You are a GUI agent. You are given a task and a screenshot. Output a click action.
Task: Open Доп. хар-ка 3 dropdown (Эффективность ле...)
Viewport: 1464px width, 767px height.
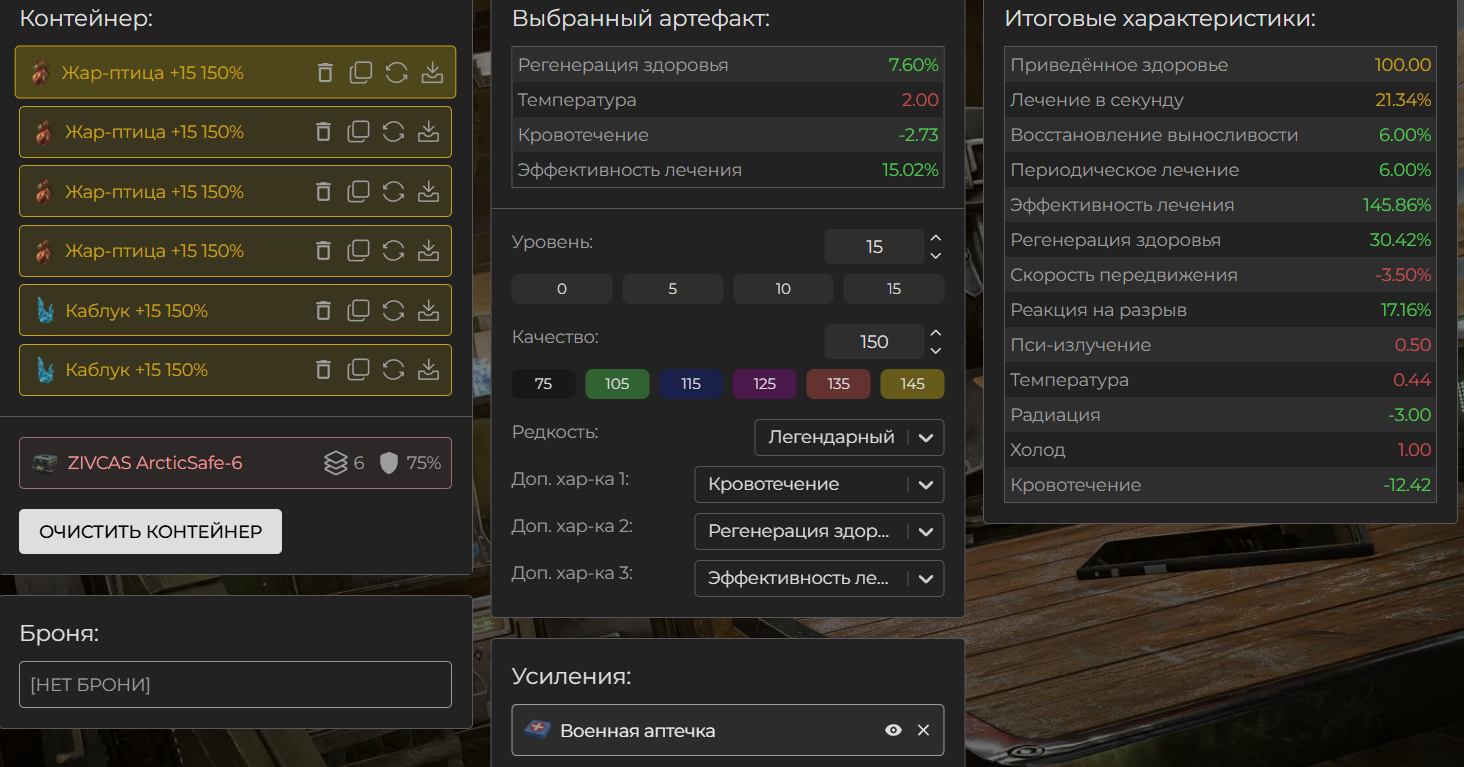819,578
